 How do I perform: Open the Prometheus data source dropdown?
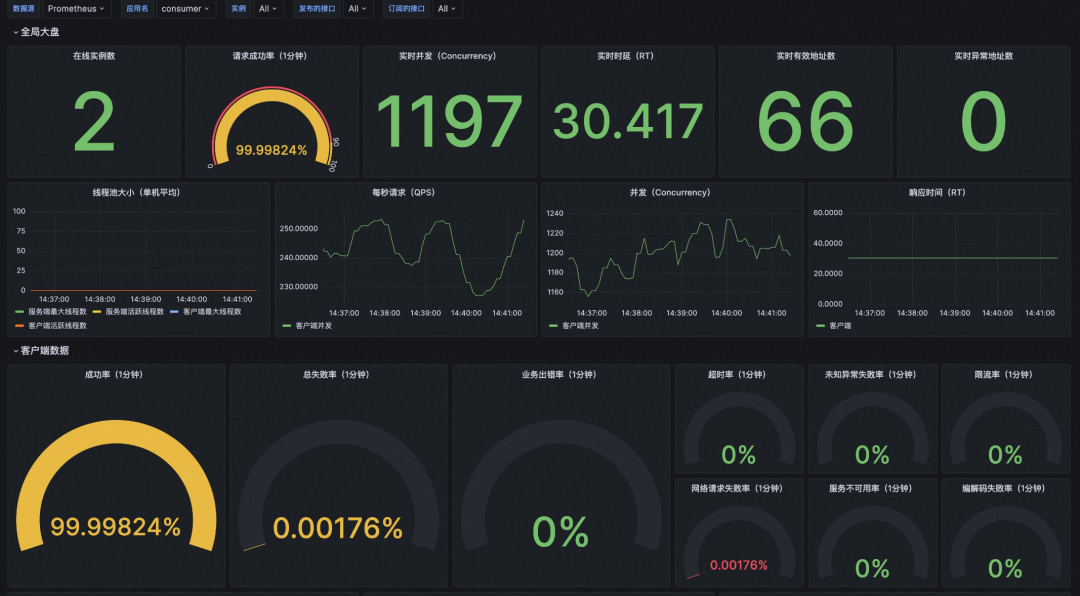click(x=76, y=9)
